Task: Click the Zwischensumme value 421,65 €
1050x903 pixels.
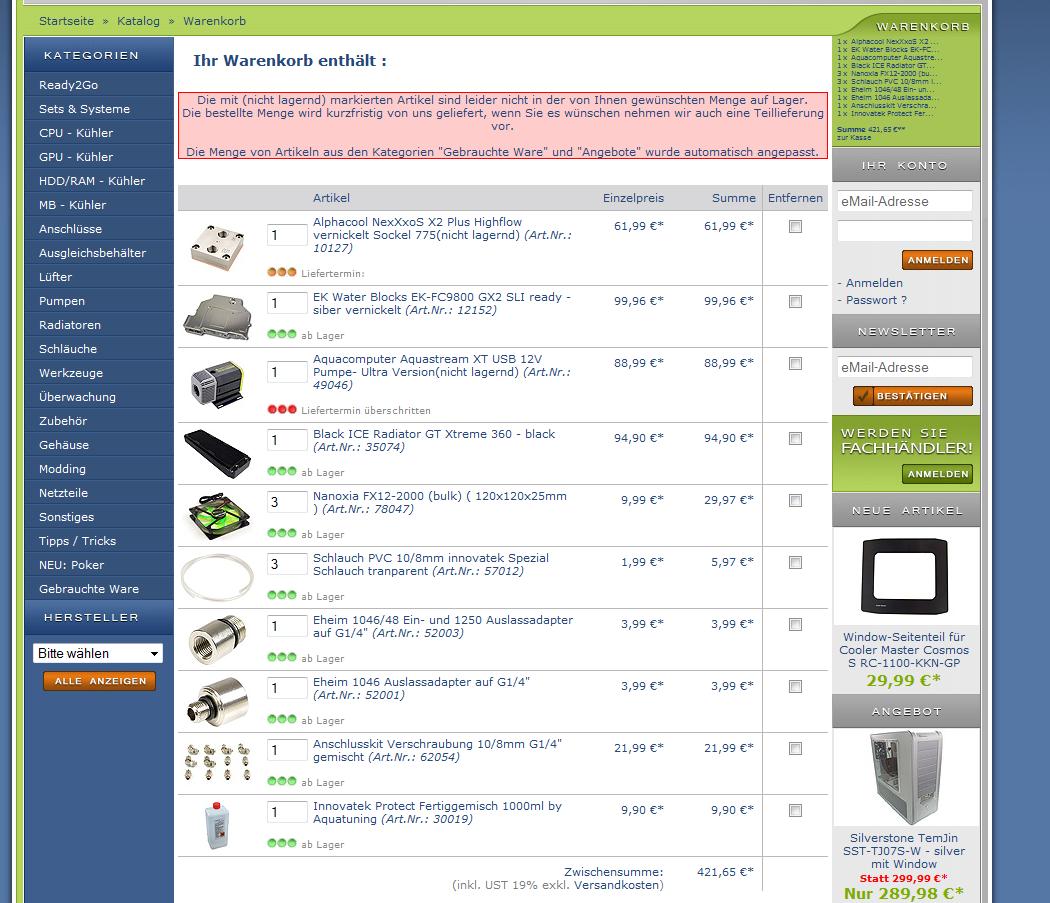Action: click(725, 872)
